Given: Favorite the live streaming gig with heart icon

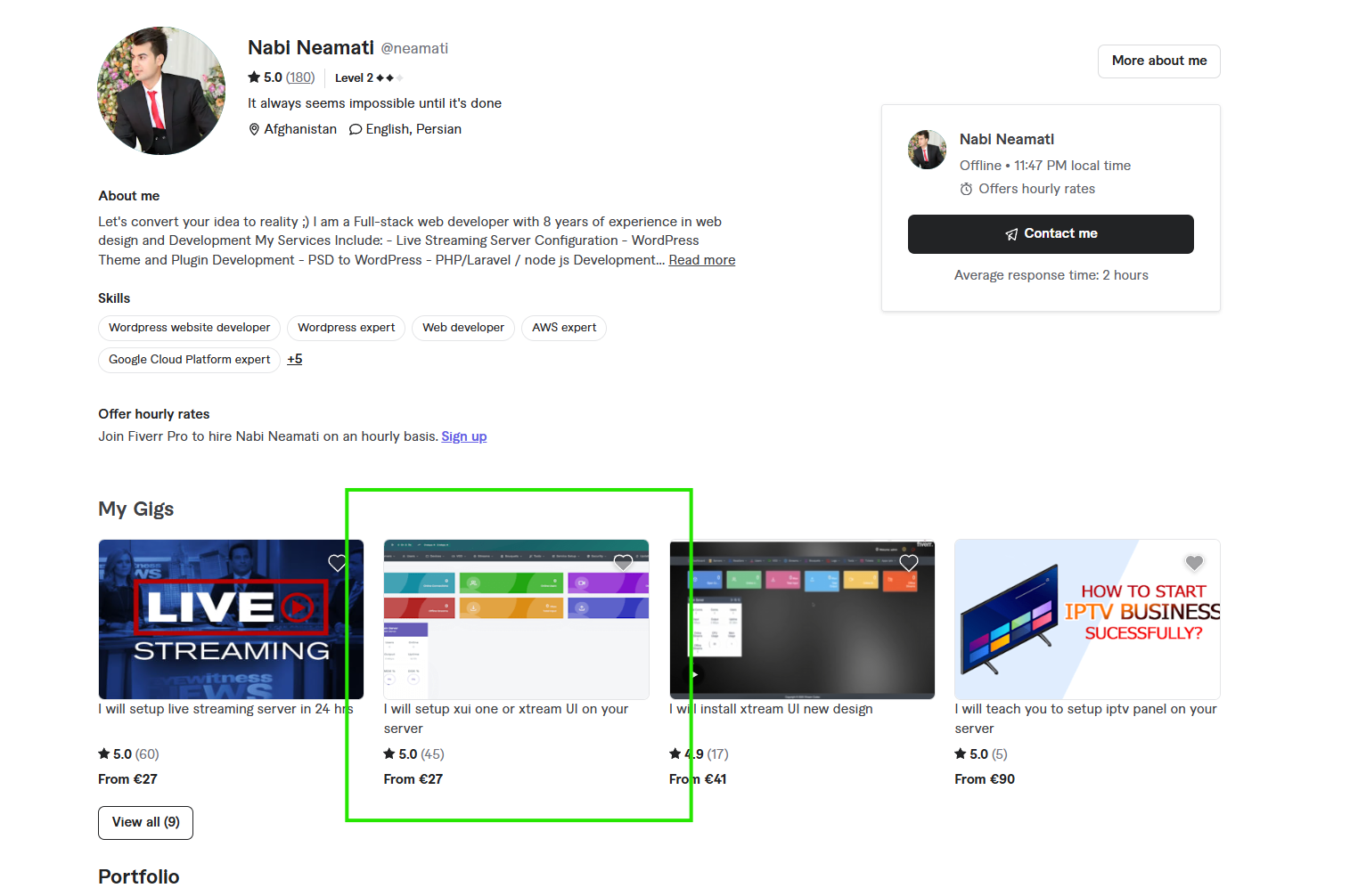Looking at the screenshot, I should click(338, 563).
